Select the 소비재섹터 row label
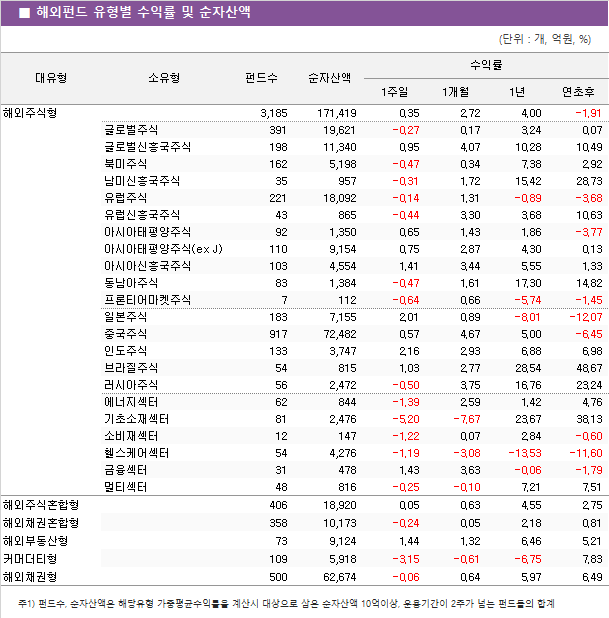 (x=131, y=436)
